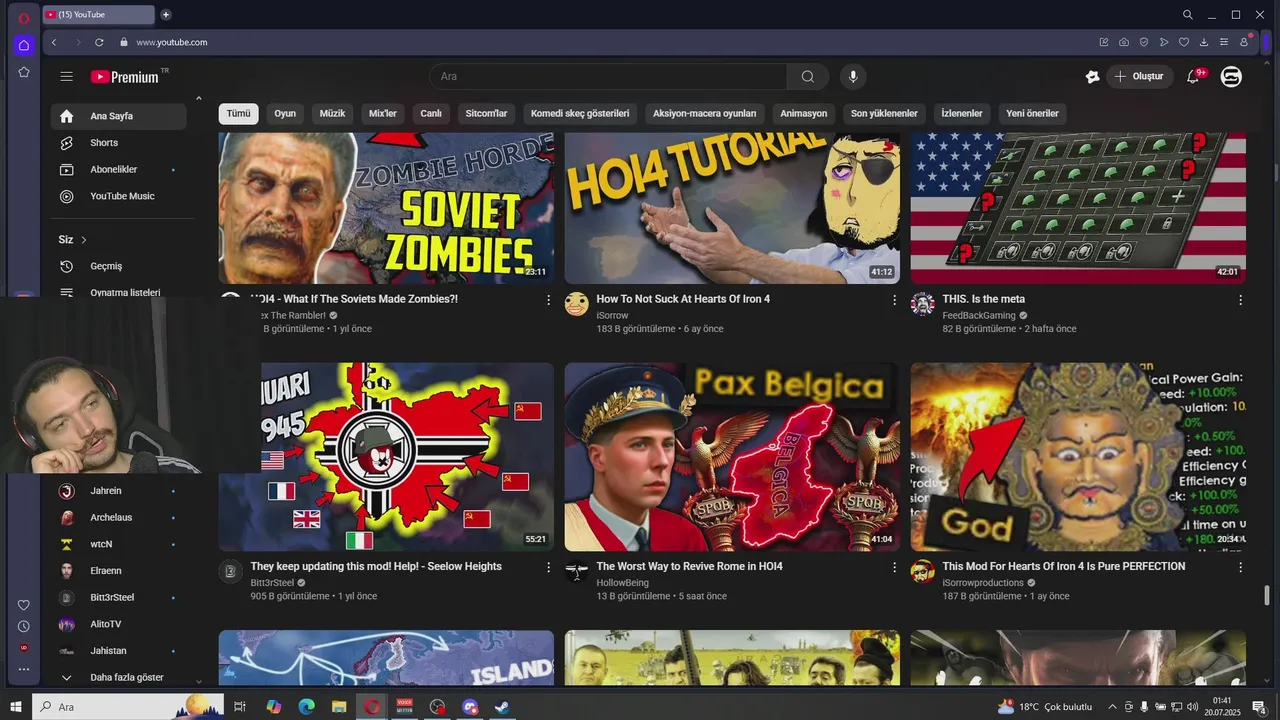Image resolution: width=1280 pixels, height=720 pixels.
Task: Open the HOI4 Tutorial video thumbnail
Action: (x=732, y=208)
